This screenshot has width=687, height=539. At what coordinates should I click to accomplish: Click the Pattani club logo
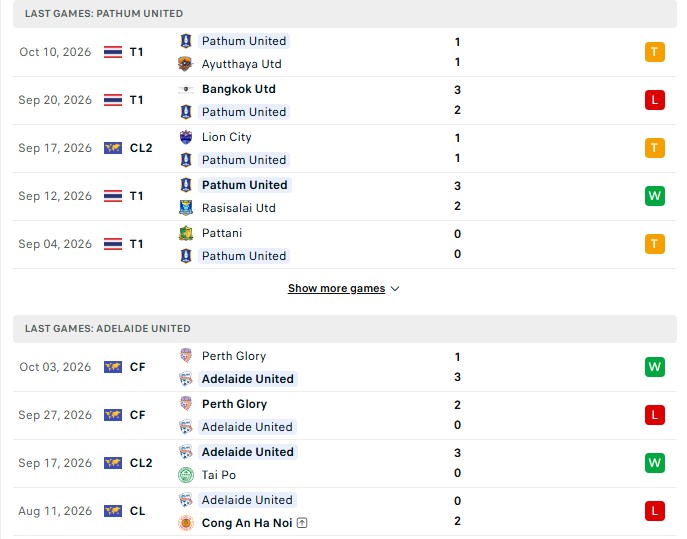pyautogui.click(x=186, y=233)
